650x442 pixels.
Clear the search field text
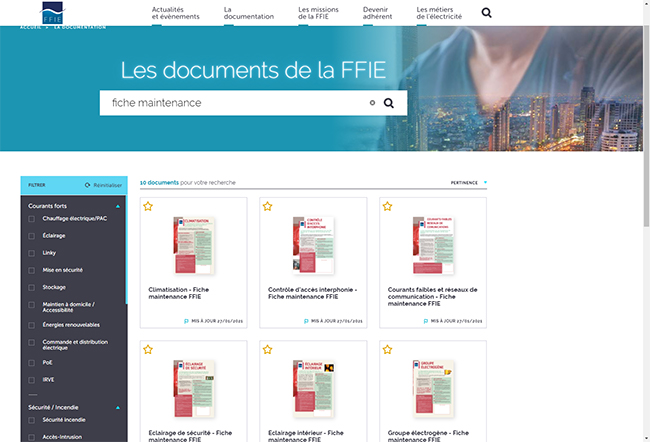372,103
